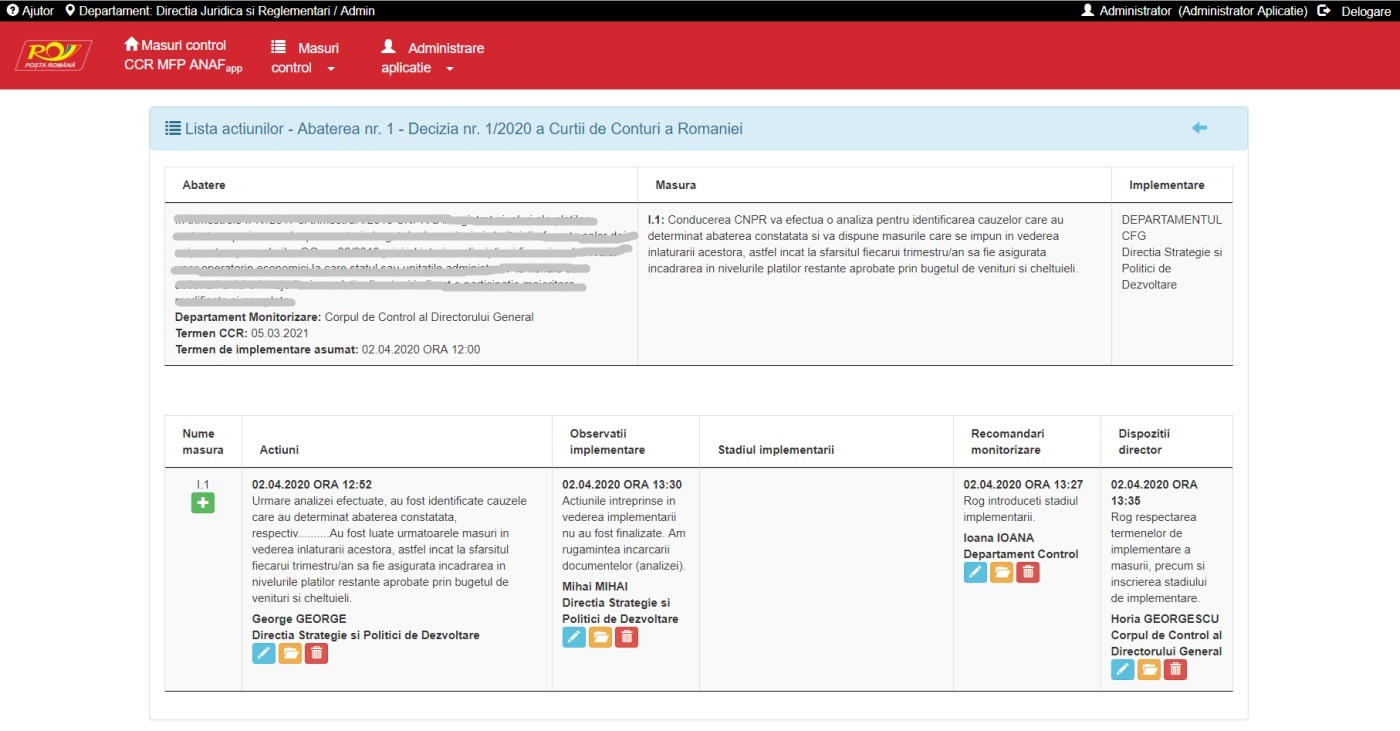Delete Horia GEORGESCU's director disposition

(1175, 669)
